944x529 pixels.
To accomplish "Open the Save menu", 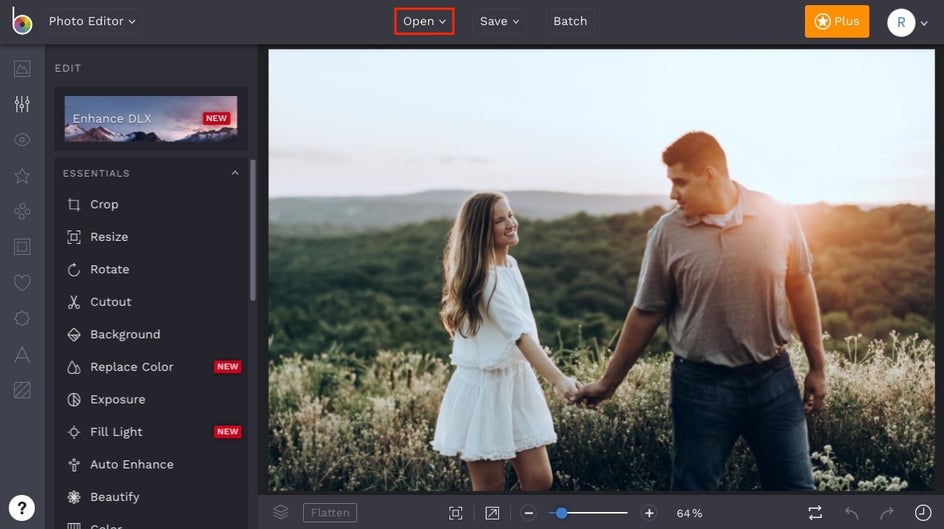I will click(499, 21).
